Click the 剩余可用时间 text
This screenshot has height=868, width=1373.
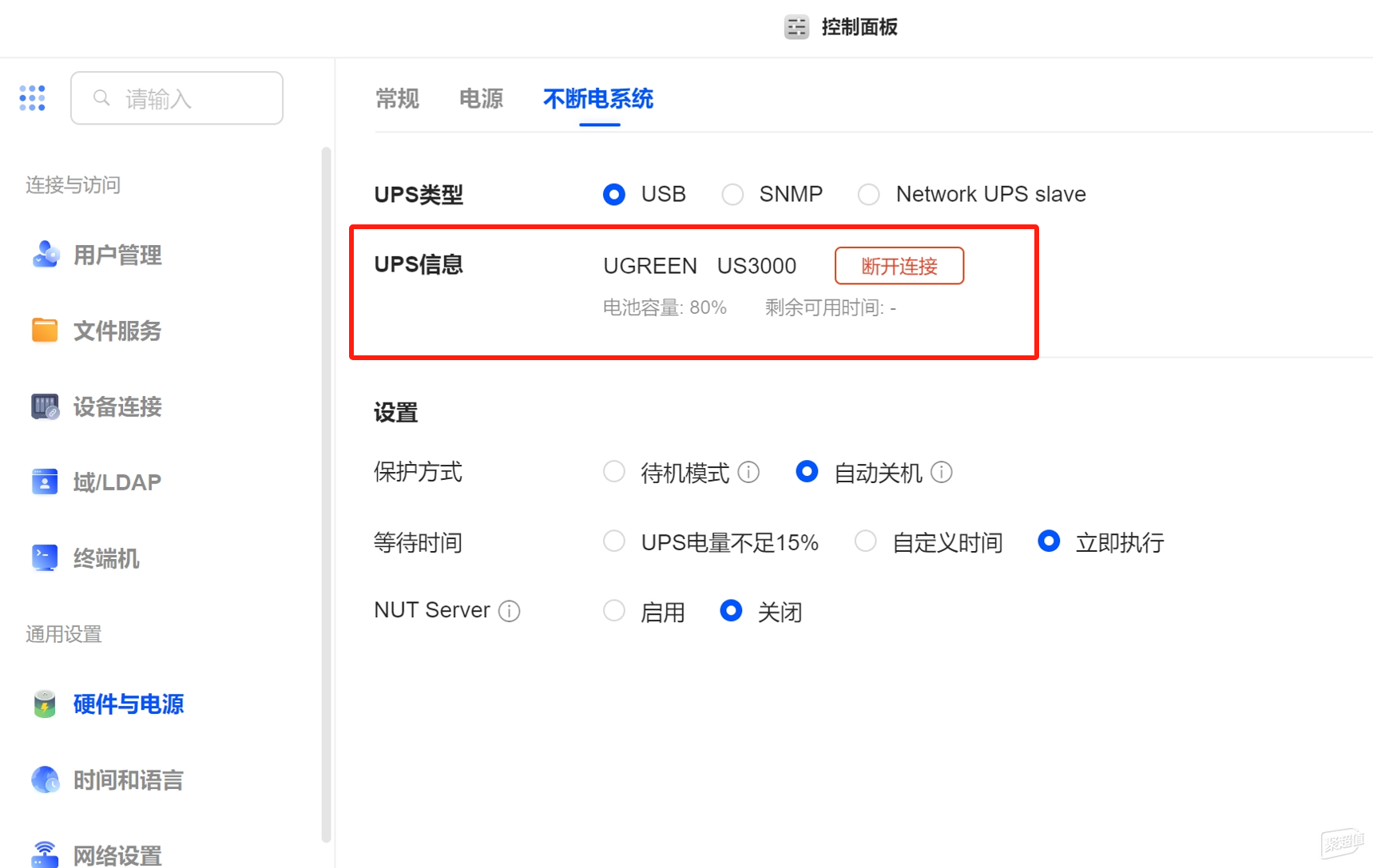(831, 307)
